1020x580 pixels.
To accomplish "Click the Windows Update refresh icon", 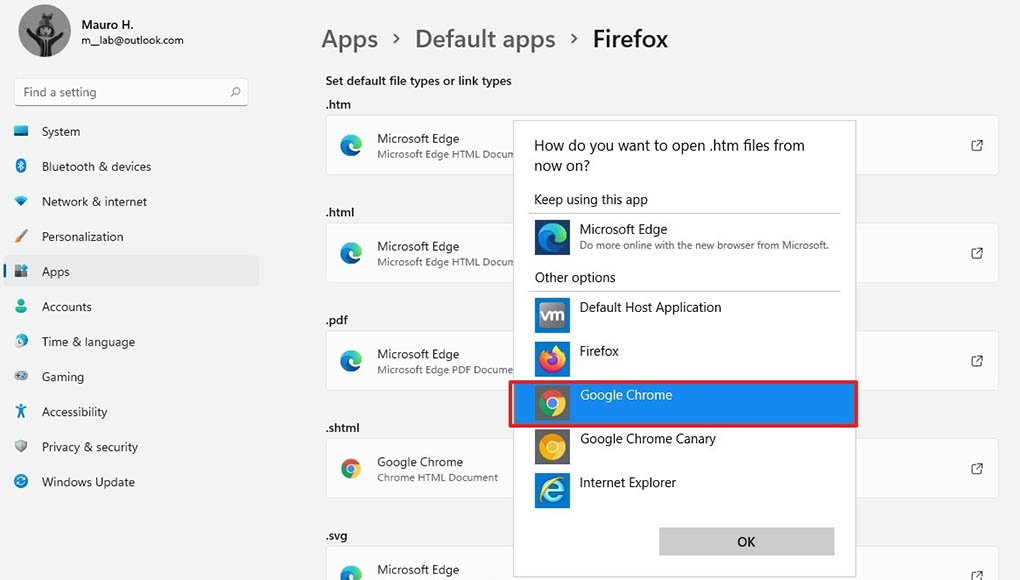I will (x=21, y=481).
